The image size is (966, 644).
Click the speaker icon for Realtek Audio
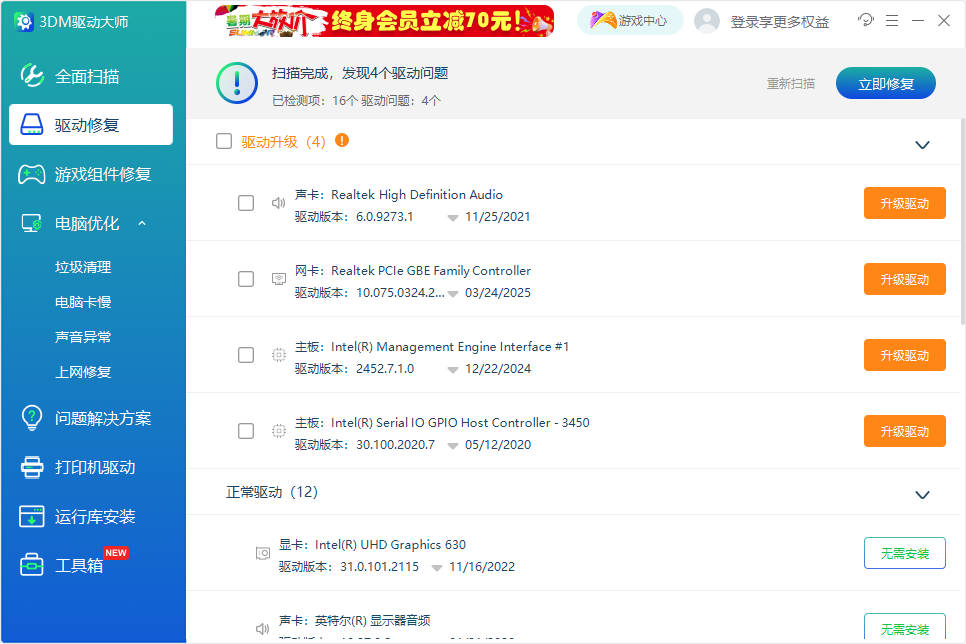[278, 203]
